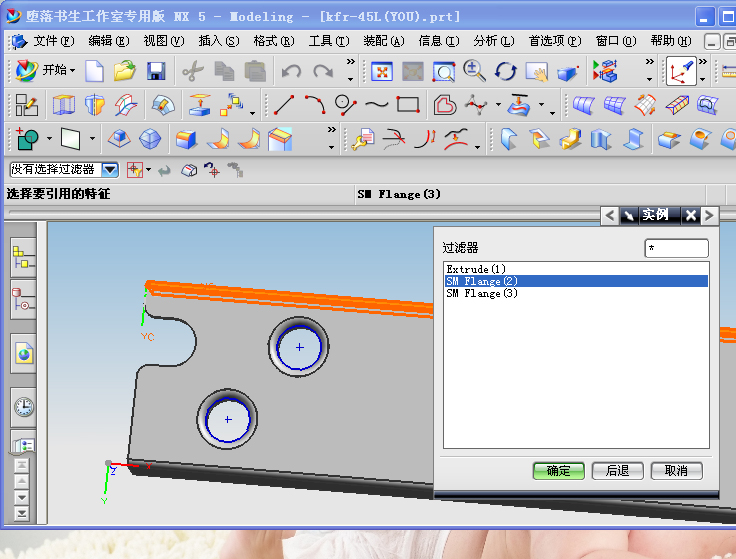736x559 pixels.
Task: Activate the Rotate view tool
Action: (x=506, y=72)
